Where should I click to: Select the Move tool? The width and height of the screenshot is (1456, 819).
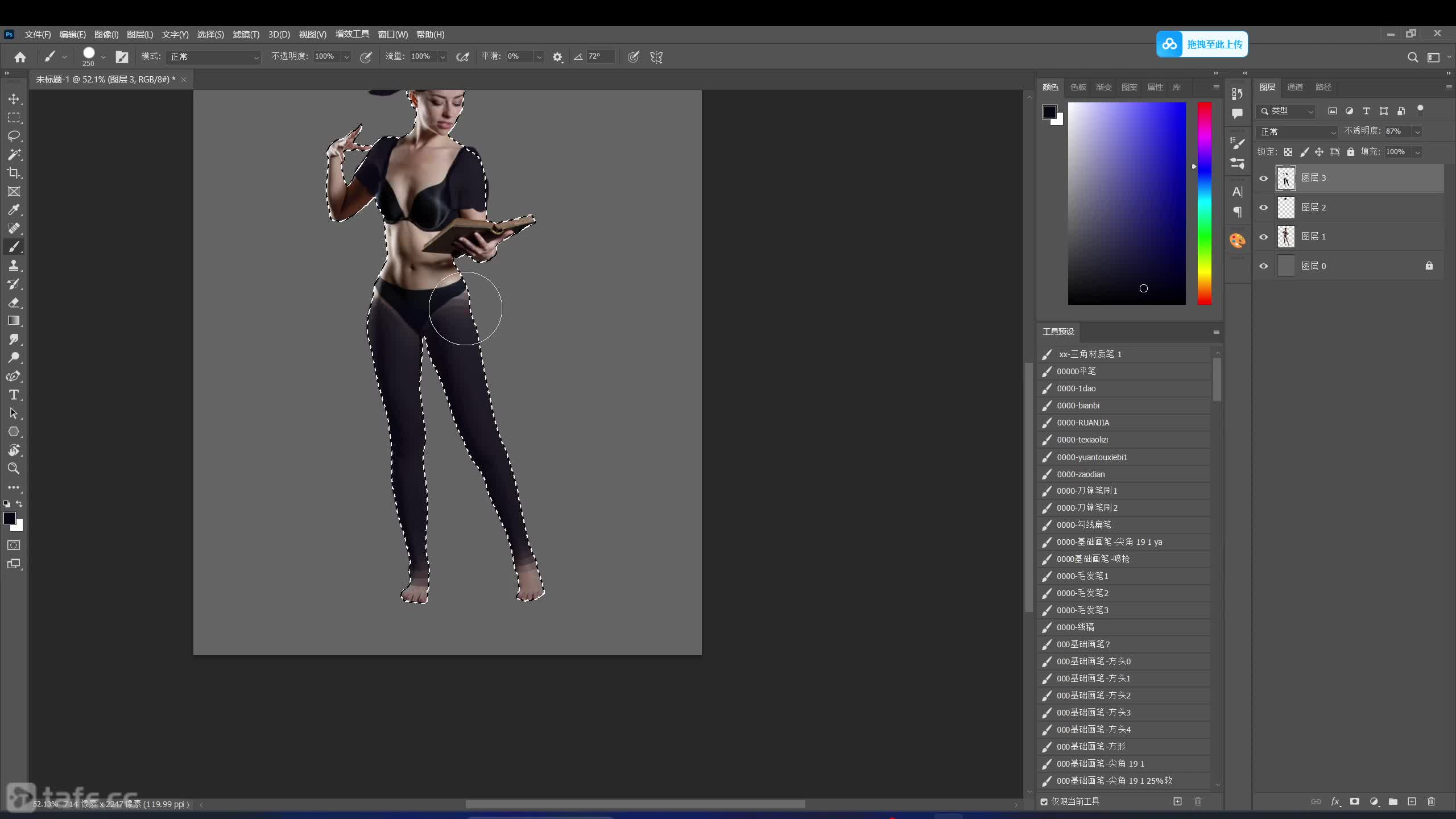pyautogui.click(x=14, y=99)
